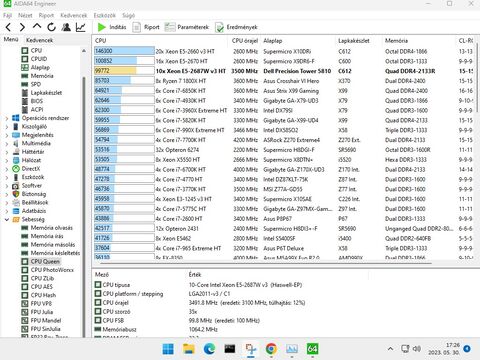This screenshot has width=480, height=360.
Task: Open the Súgó menu
Action: coord(128,15)
